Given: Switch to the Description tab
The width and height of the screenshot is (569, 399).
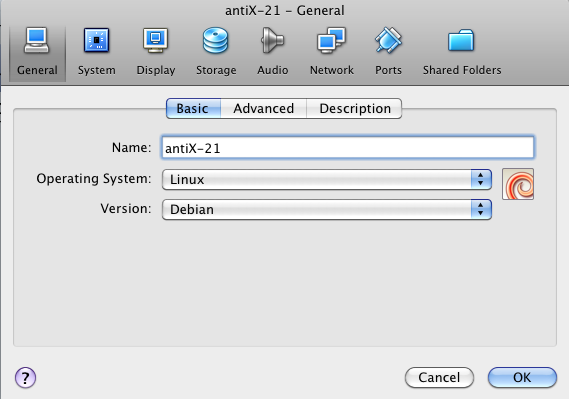Looking at the screenshot, I should coord(355,108).
